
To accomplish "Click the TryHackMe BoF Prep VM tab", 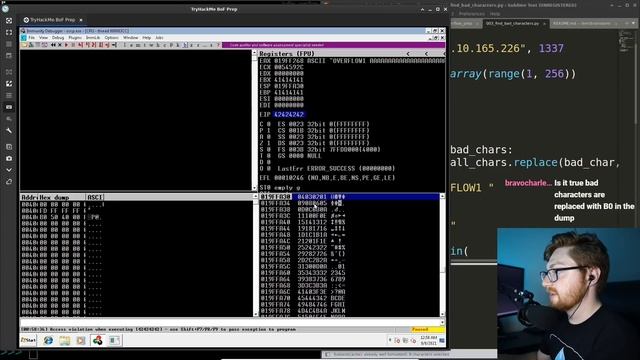I will coord(52,20).
